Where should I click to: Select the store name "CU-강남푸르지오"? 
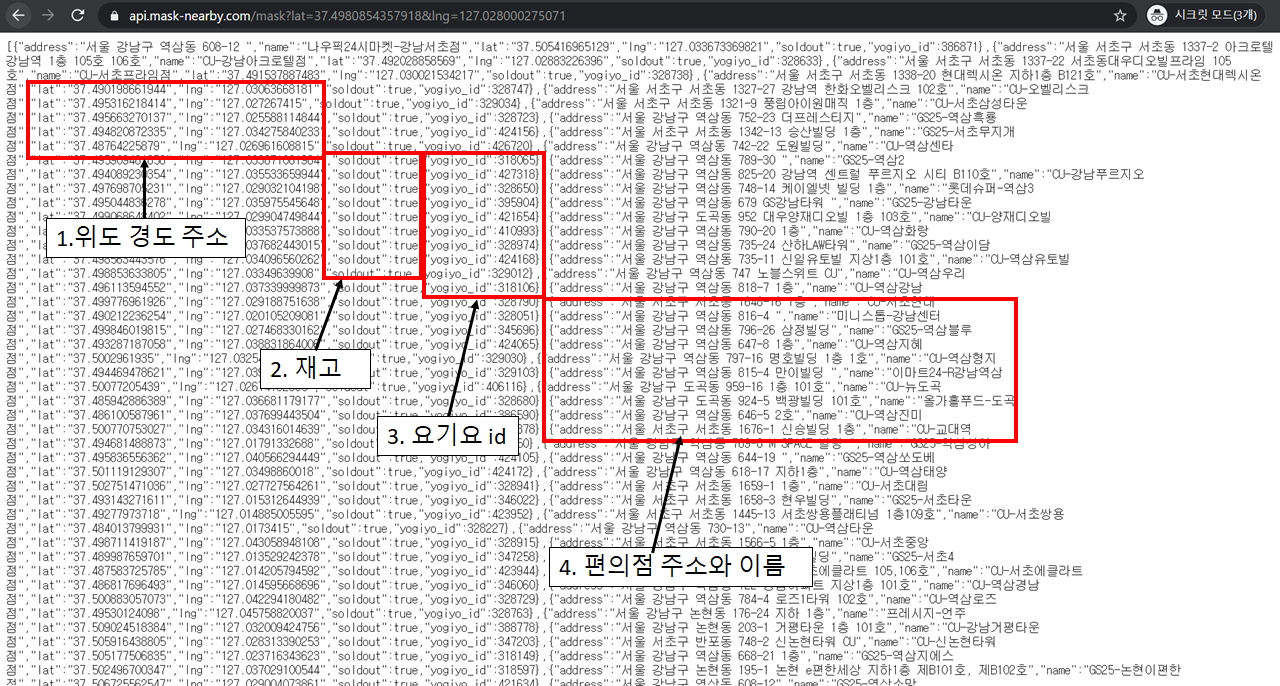point(1097,174)
